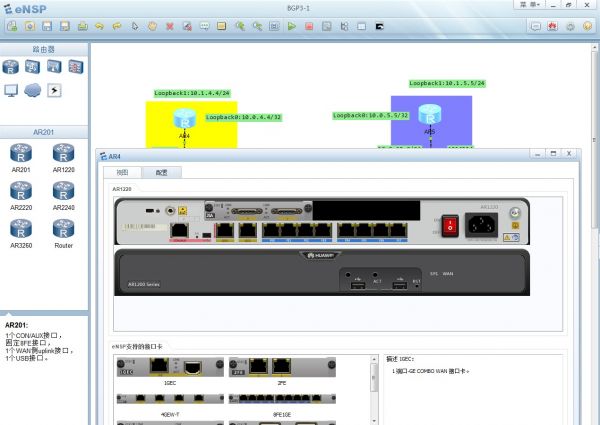Viewport: 600px width, 425px height.
Task: Toggle the red power switch on AR1220
Action: point(450,225)
